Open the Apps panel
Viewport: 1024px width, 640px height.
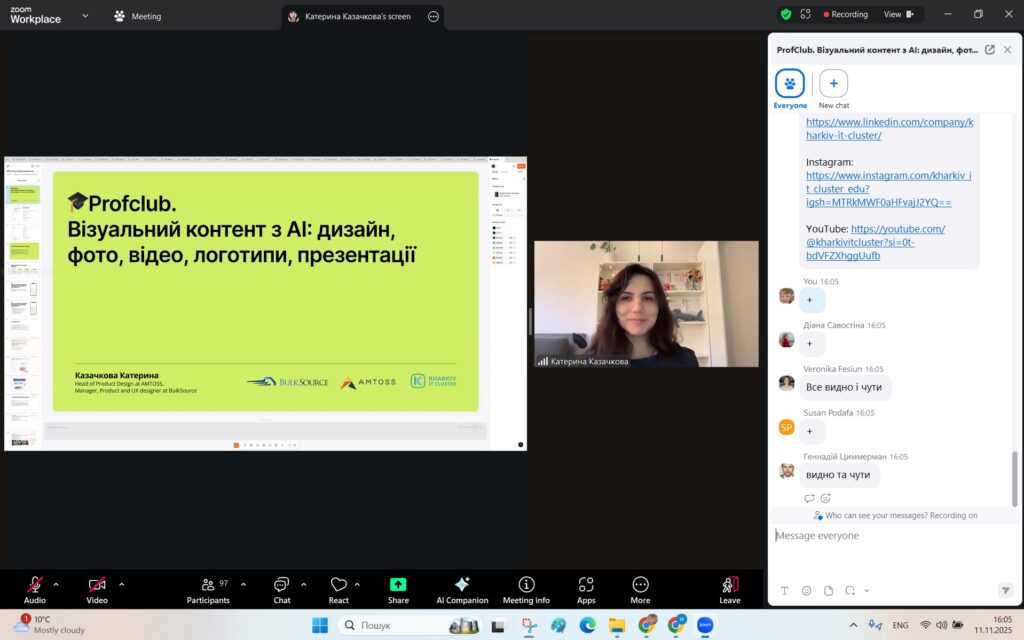pyautogui.click(x=586, y=589)
